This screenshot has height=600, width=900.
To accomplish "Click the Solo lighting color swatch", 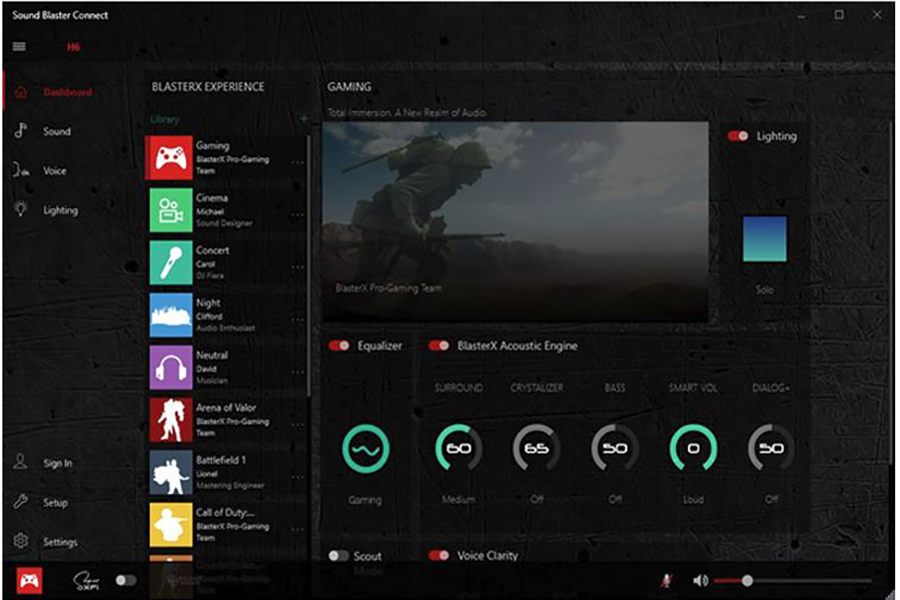I will [764, 239].
